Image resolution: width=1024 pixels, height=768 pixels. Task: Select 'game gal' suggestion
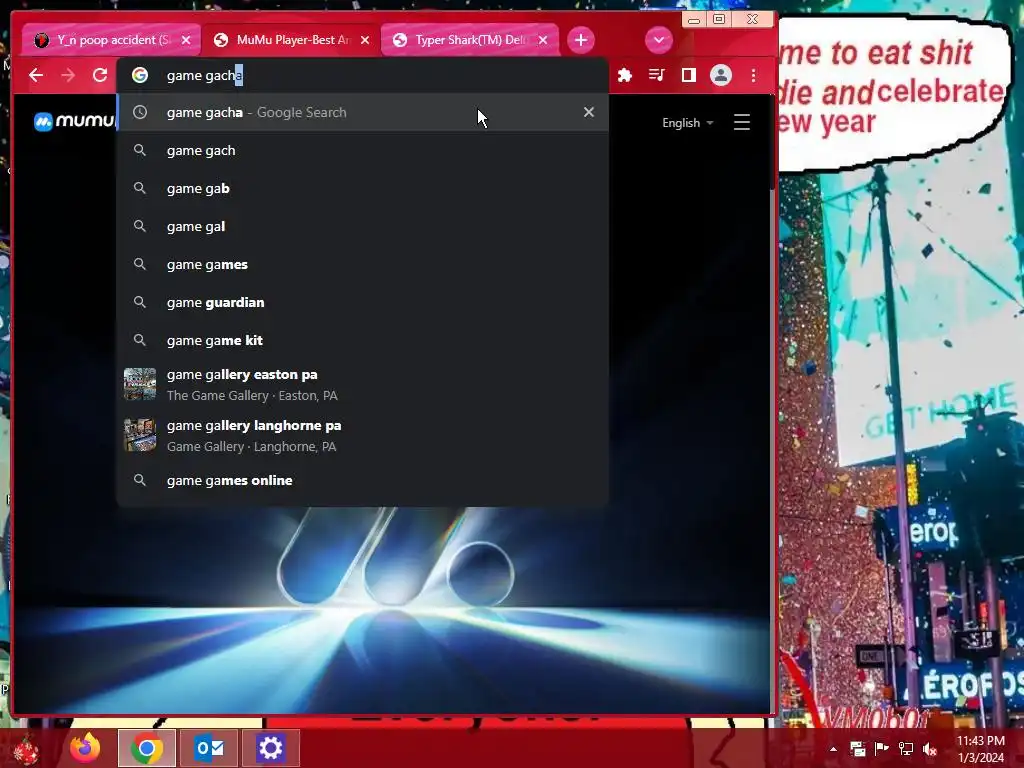[x=362, y=226]
